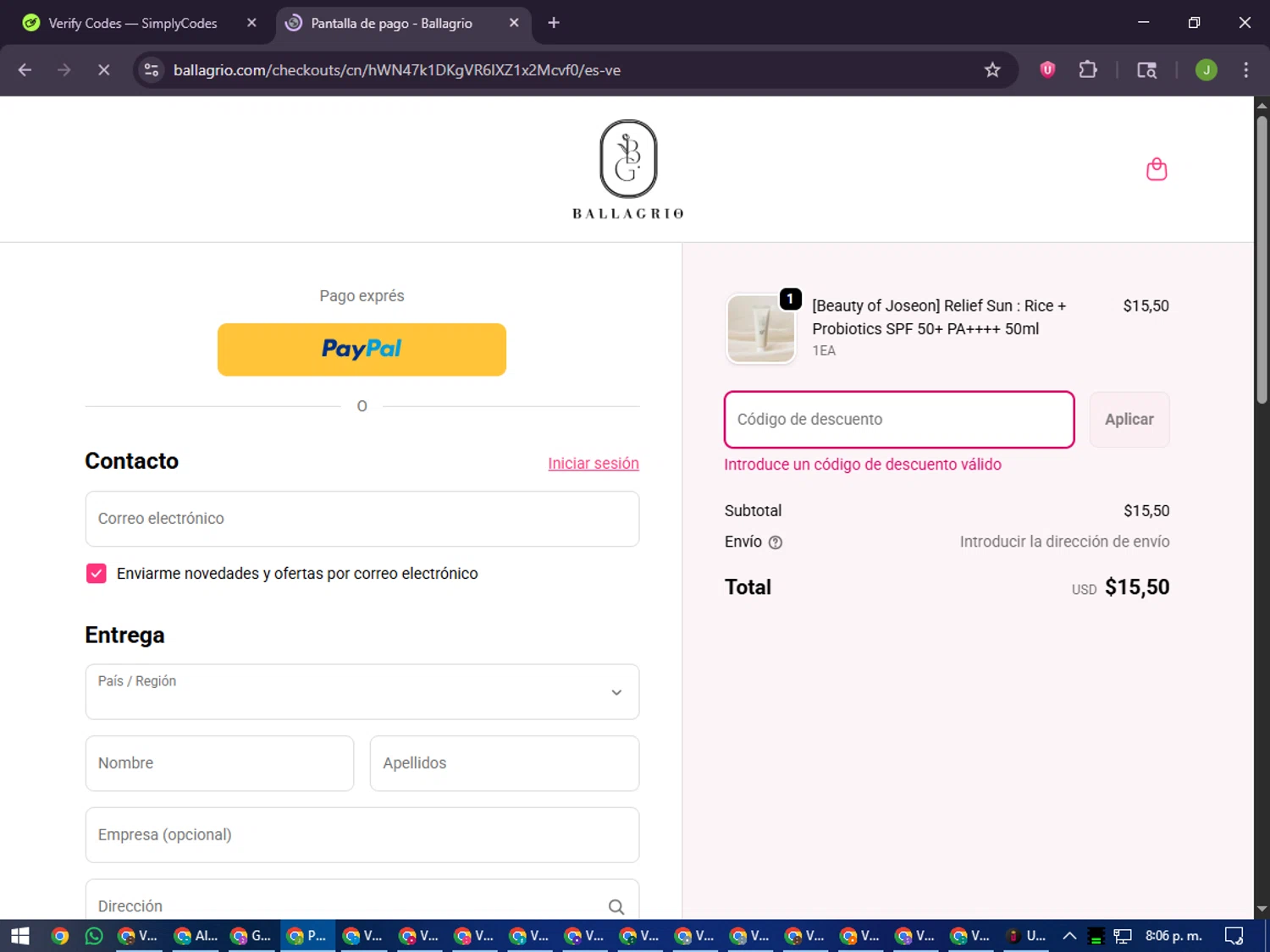Viewport: 1270px width, 952px height.
Task: Go back to the previous page
Action: click(x=25, y=70)
